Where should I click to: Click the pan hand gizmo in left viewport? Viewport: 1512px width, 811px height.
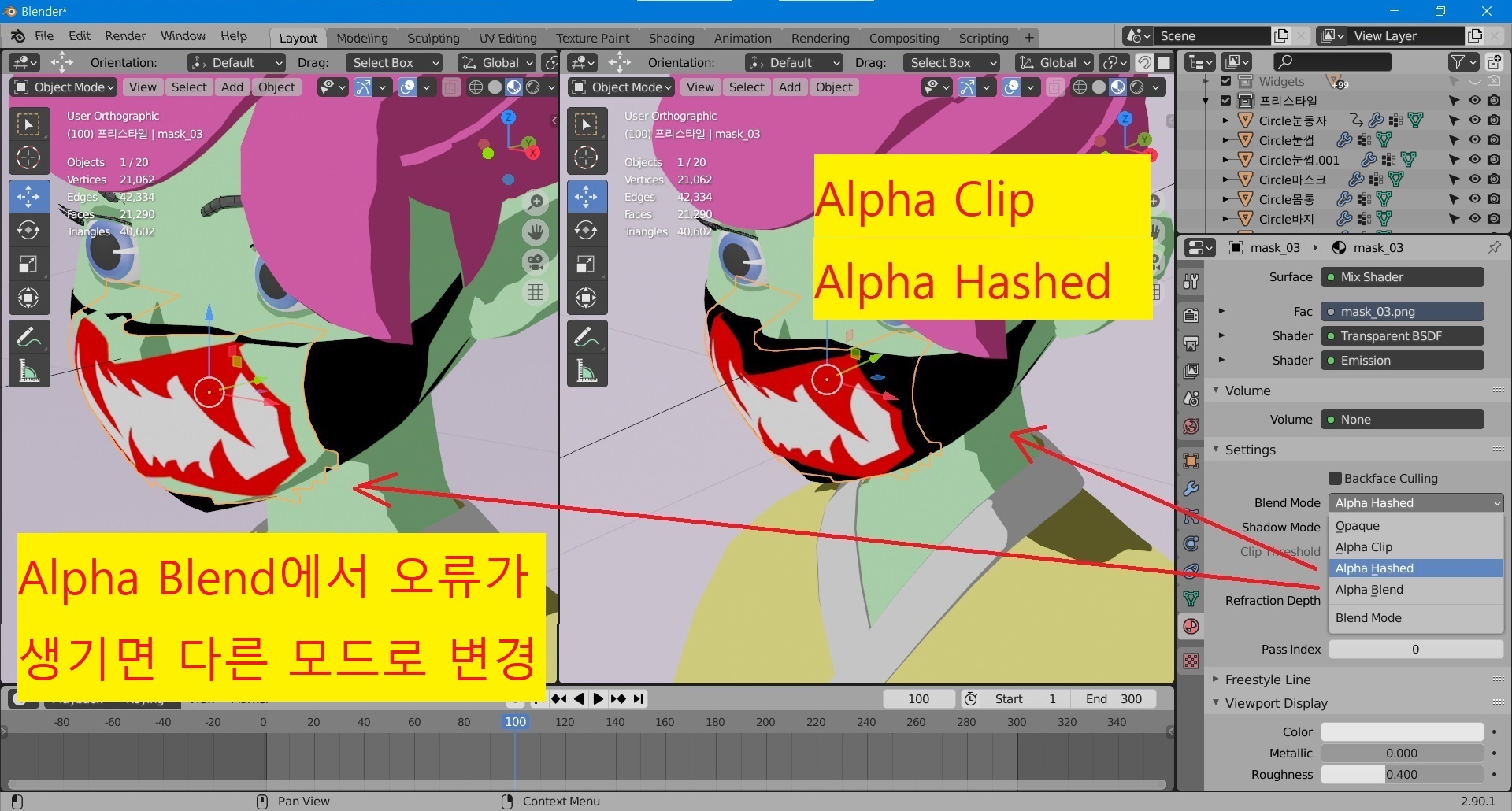536,231
